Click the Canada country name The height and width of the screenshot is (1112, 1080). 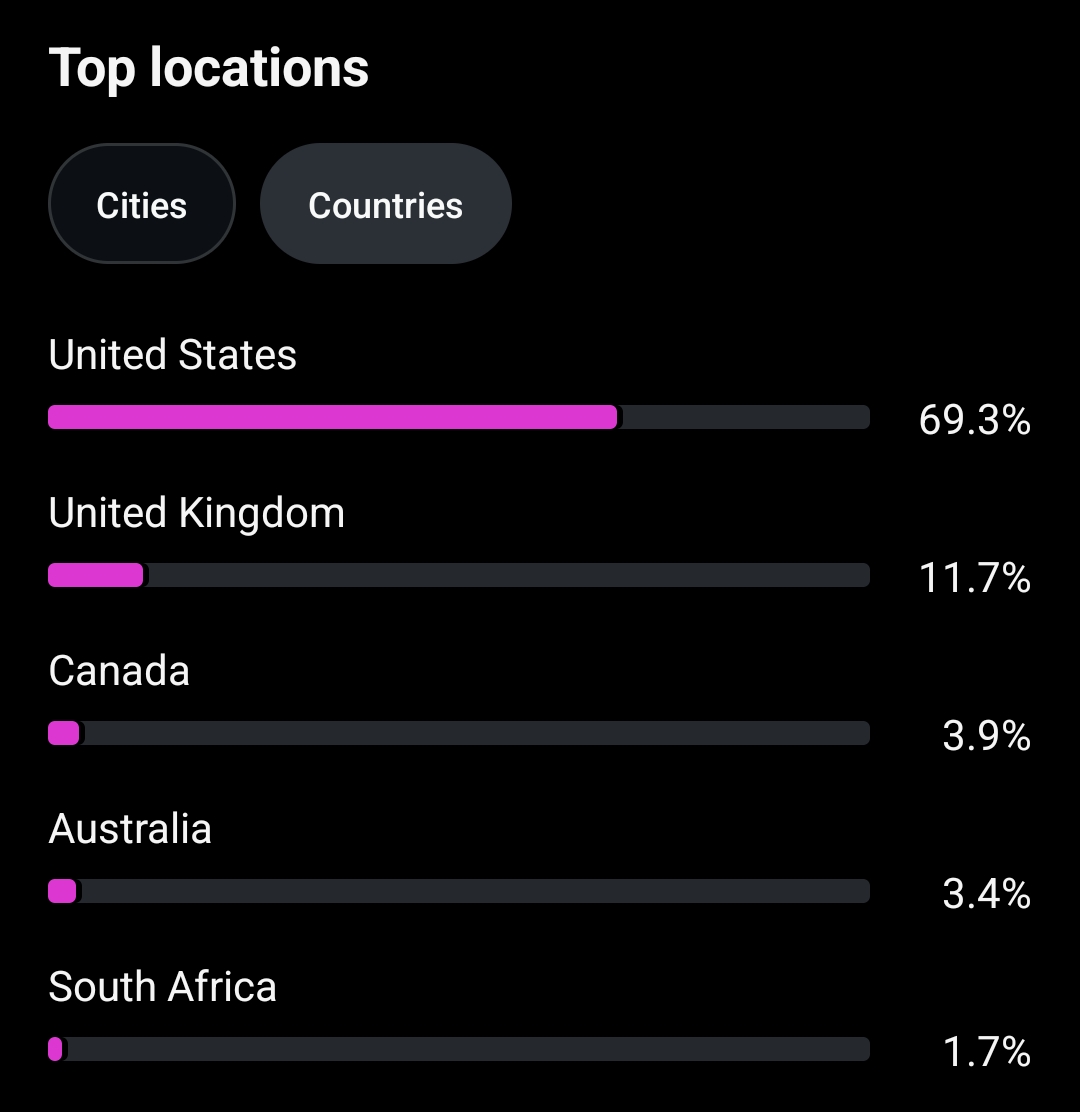[x=119, y=671]
